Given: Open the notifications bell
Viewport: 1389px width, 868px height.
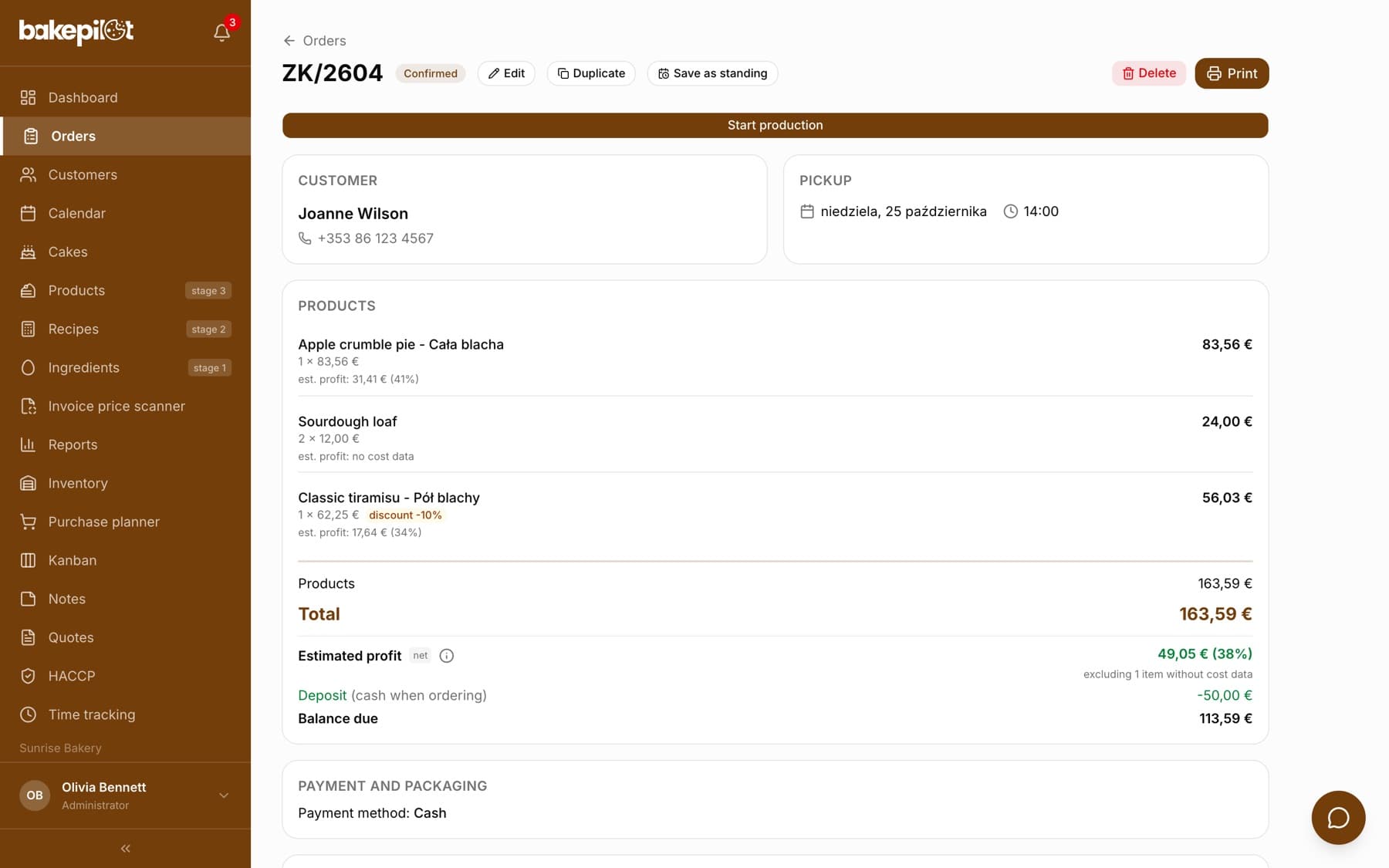Looking at the screenshot, I should tap(222, 32).
